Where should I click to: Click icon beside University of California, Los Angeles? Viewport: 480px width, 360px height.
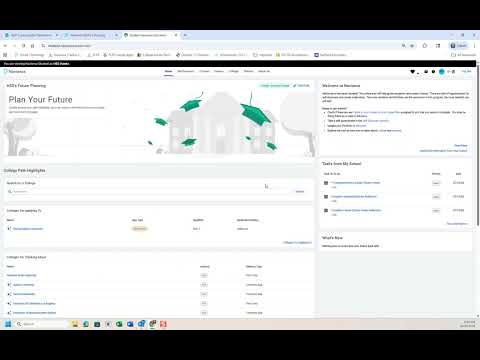click(9, 303)
